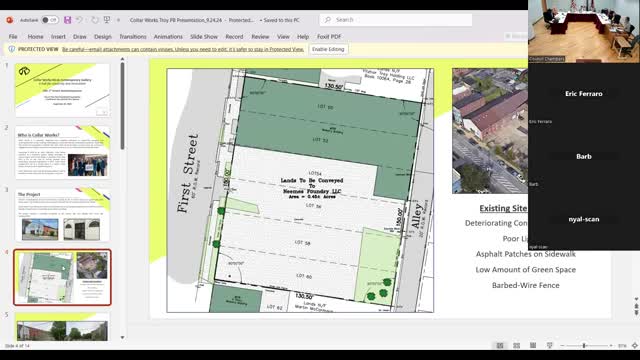Click the thumbnail pane scrollbar thumb
The image size is (640, 360).
(x=122, y=106)
